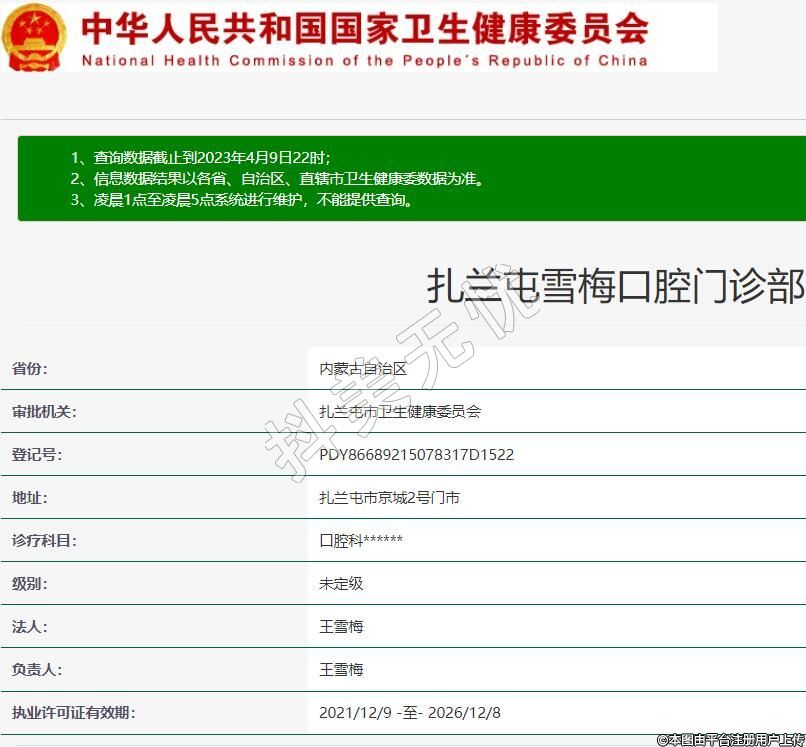
Task: Select the license validity date range
Action: click(410, 713)
